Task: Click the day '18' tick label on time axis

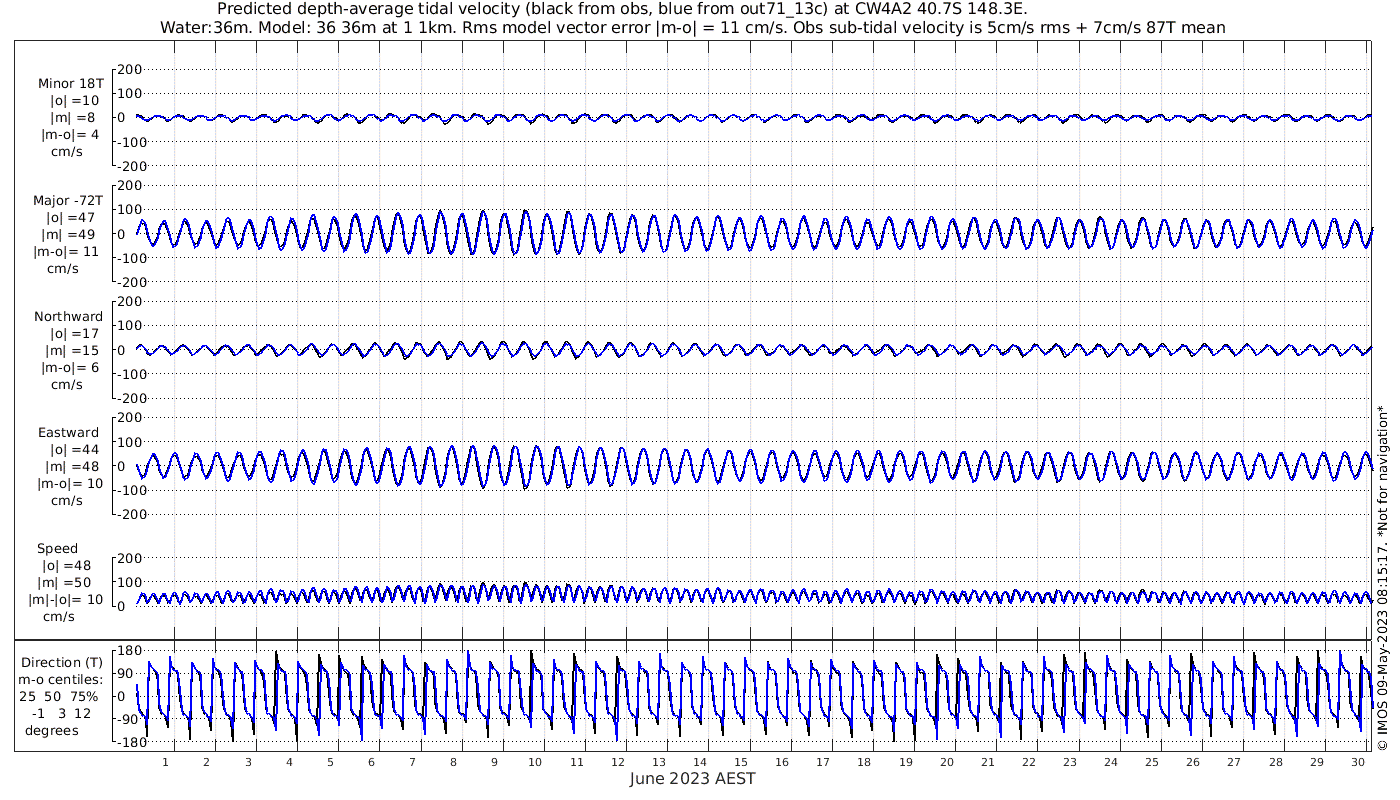Action: (864, 761)
